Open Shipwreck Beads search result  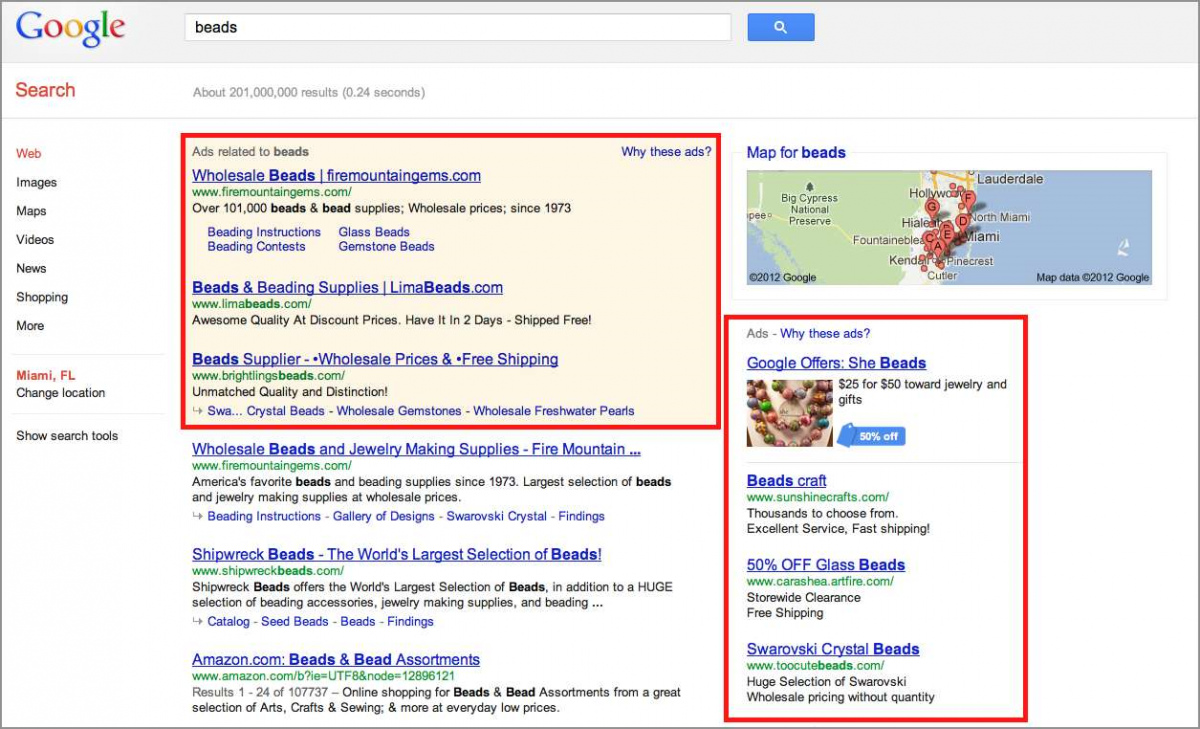click(x=397, y=554)
